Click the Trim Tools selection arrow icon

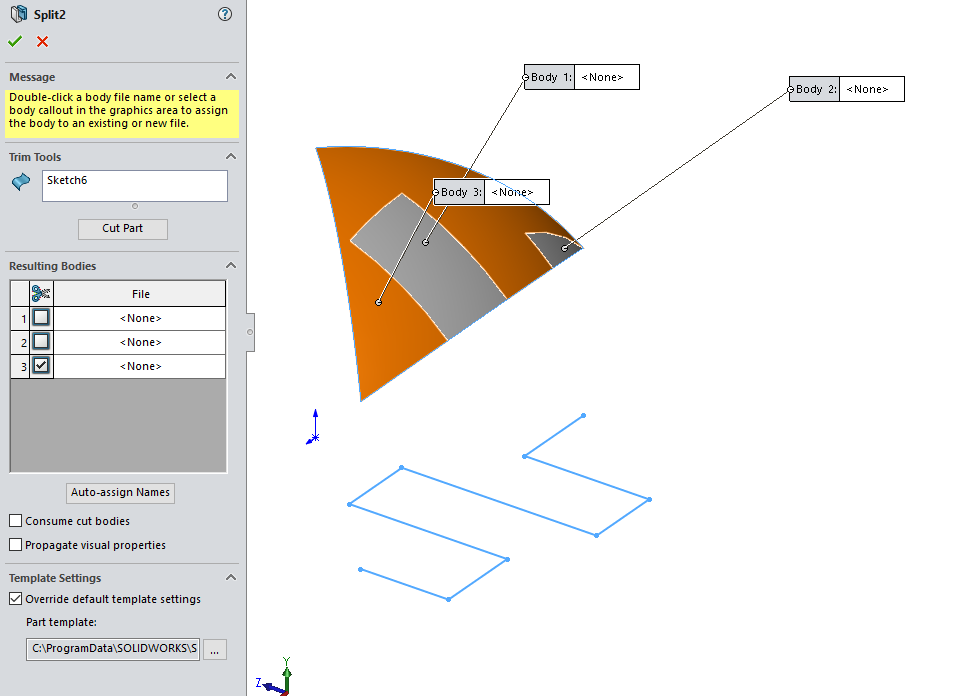pos(21,182)
